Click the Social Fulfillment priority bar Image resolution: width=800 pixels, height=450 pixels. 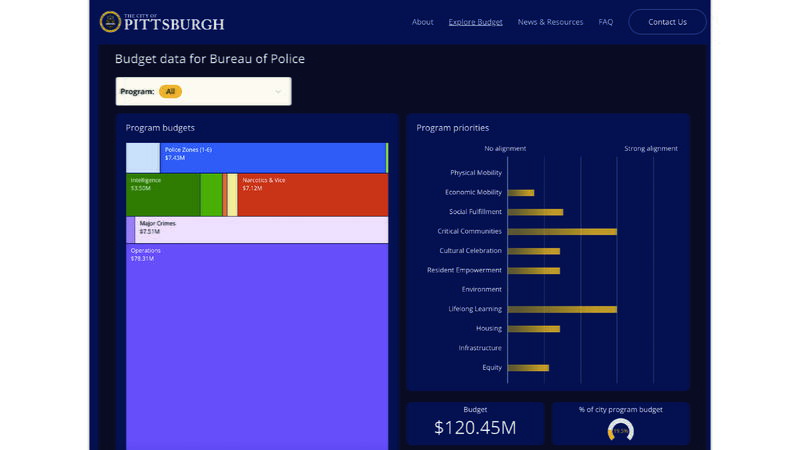click(536, 212)
